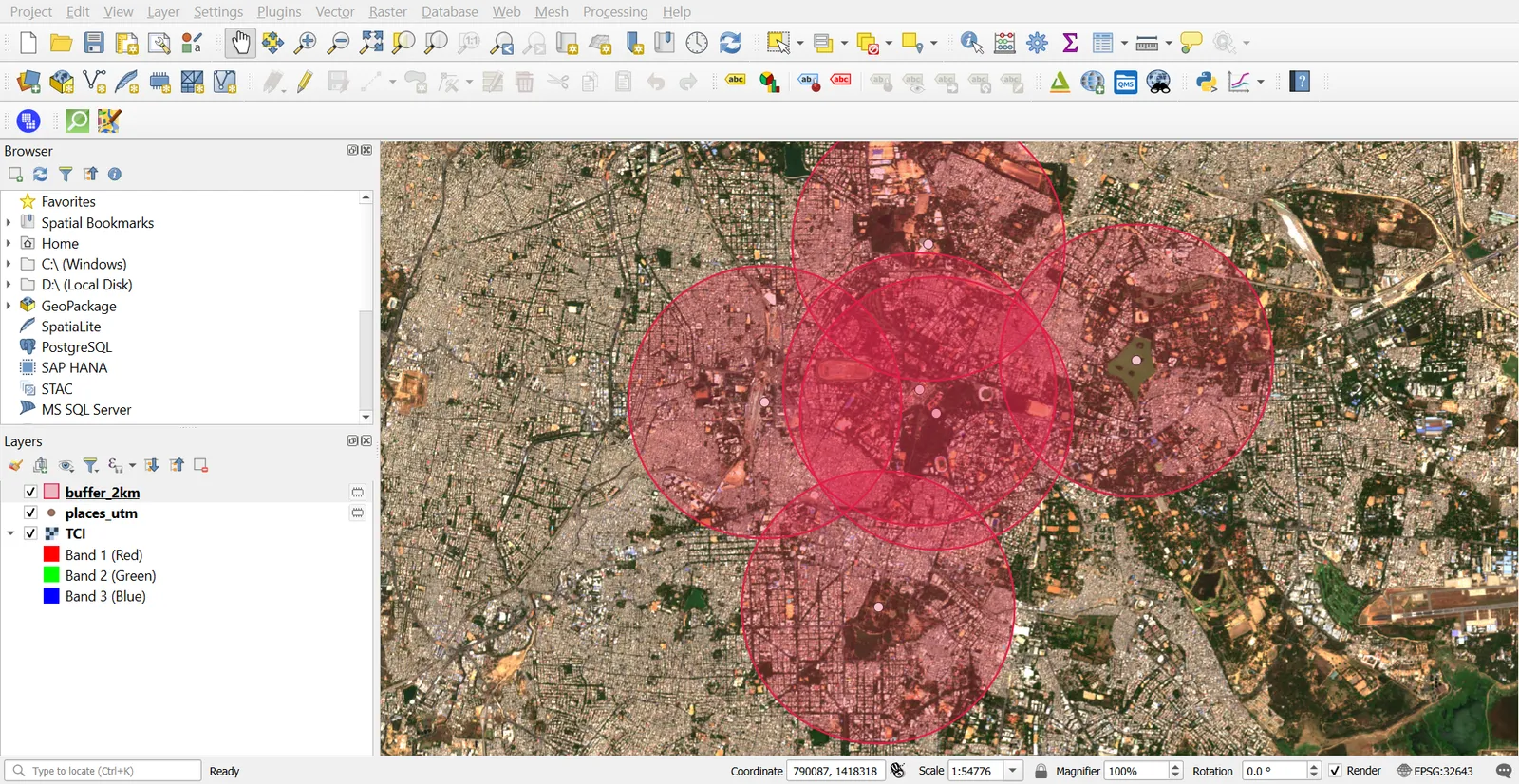Open the Measure tool dropdown arrow

click(1169, 43)
